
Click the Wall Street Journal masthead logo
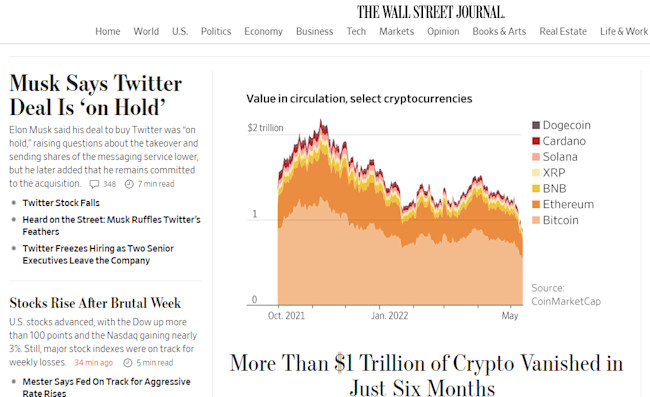[x=431, y=12]
